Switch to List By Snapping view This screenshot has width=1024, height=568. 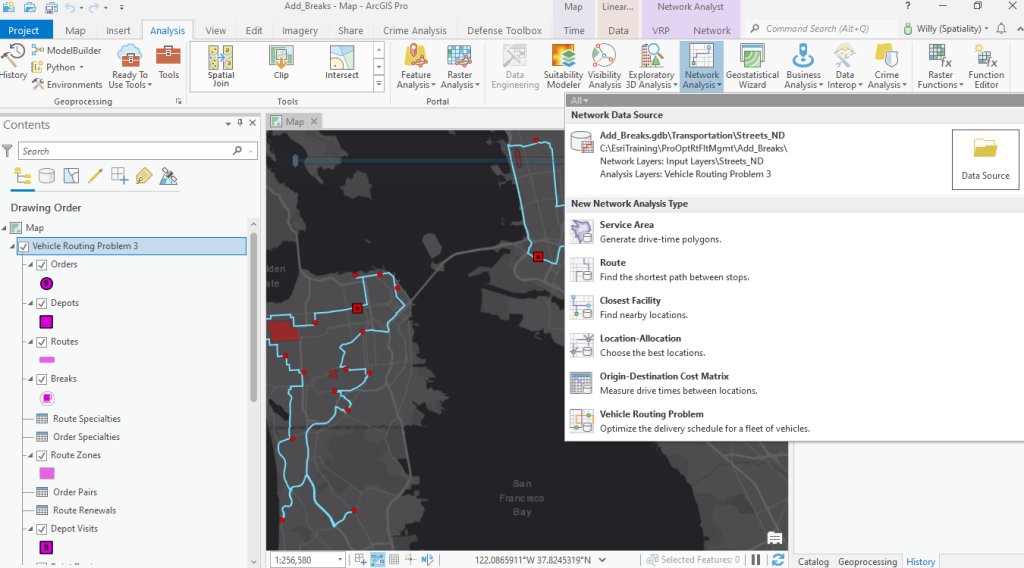(x=120, y=176)
